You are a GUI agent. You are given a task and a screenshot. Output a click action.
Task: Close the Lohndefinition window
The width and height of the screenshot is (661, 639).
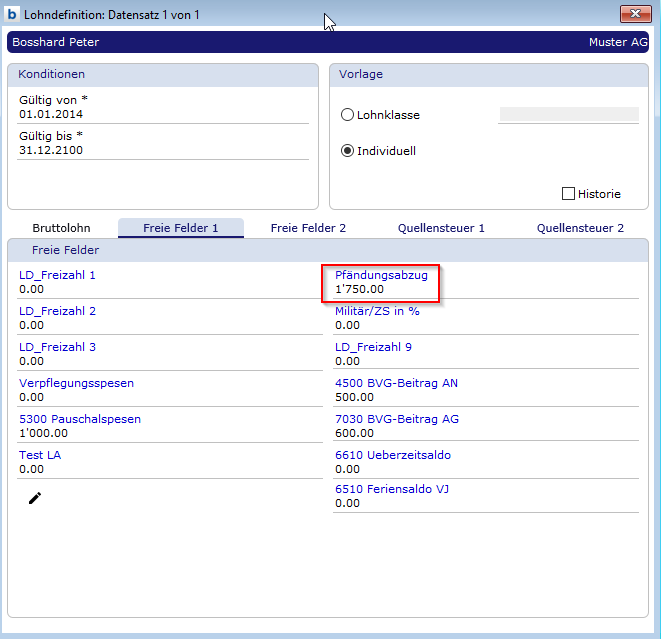pos(636,13)
